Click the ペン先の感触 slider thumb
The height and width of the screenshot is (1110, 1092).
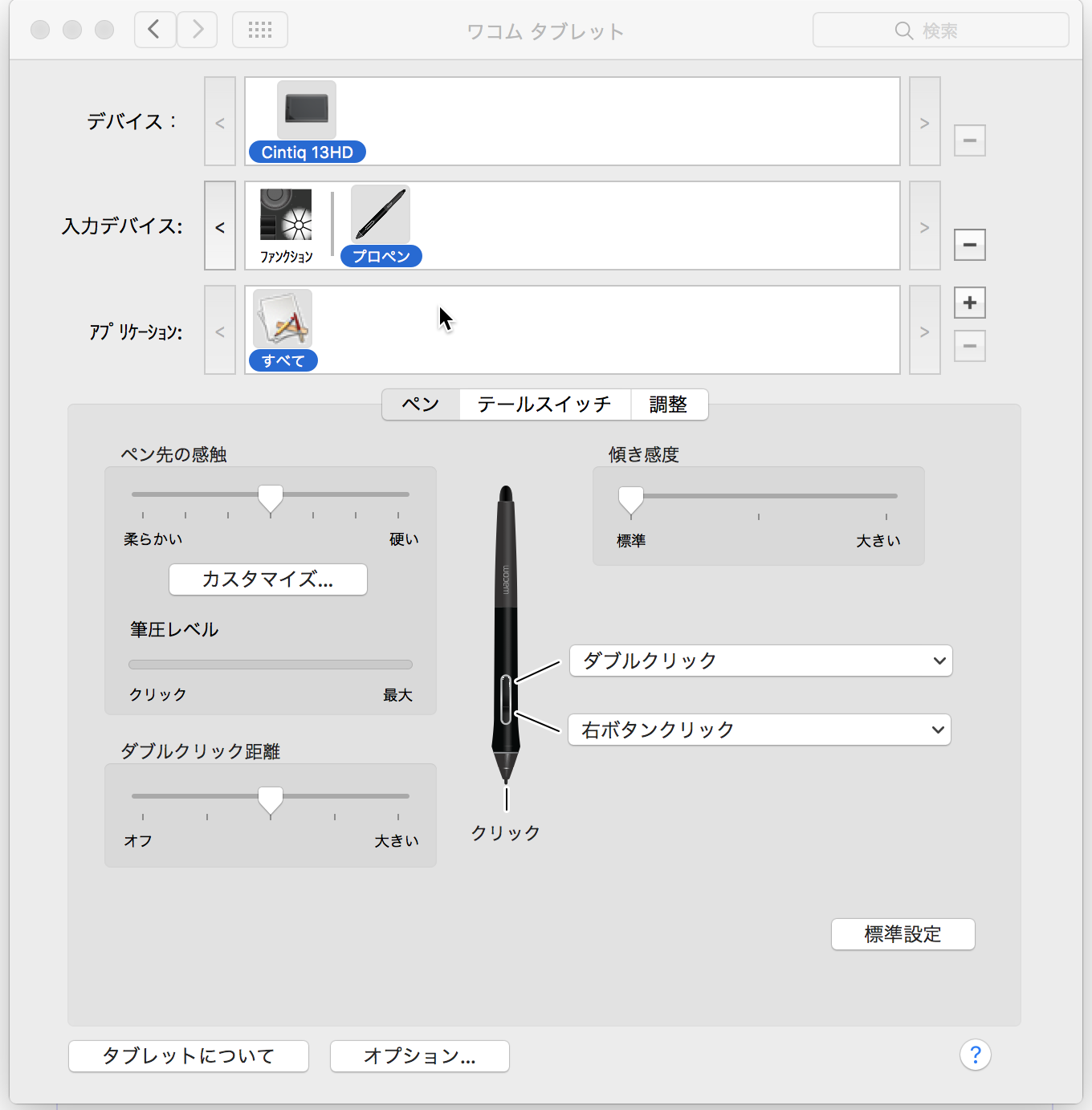pyautogui.click(x=271, y=498)
